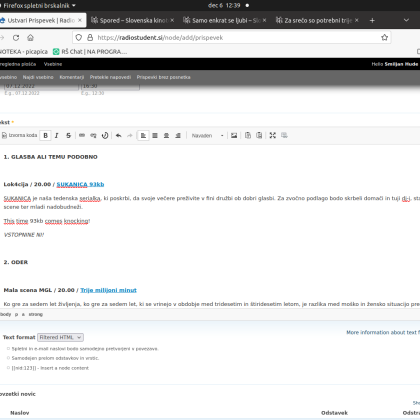The height and width of the screenshot is (420, 420).
Task: Toggle left alignment button
Action: click(x=143, y=135)
